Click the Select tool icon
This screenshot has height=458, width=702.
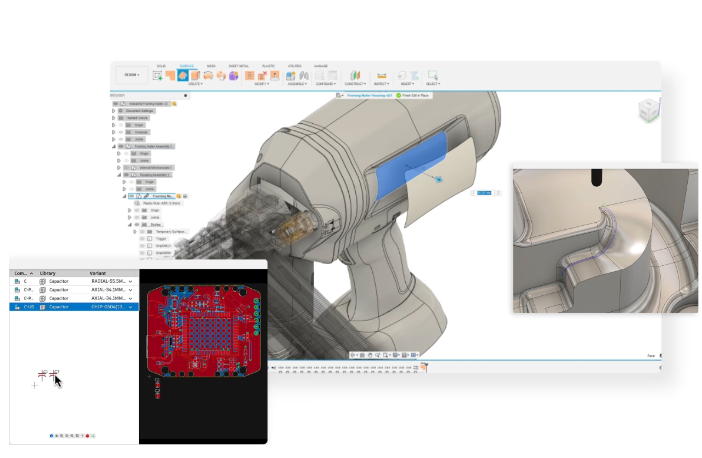(433, 75)
